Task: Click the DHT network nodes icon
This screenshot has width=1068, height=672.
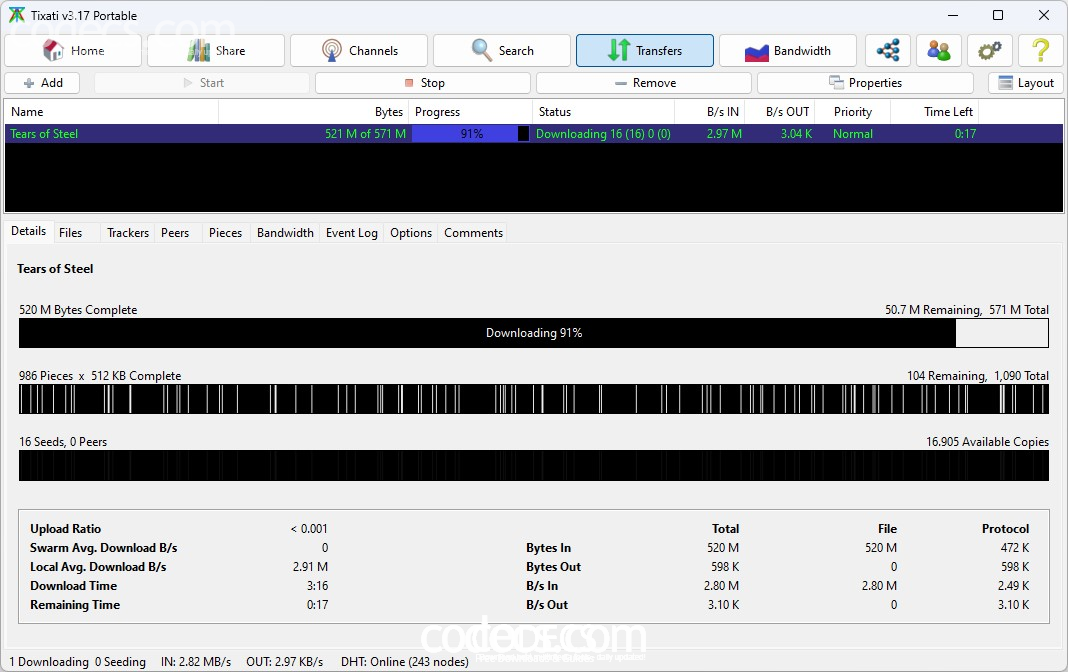Action: tap(888, 50)
